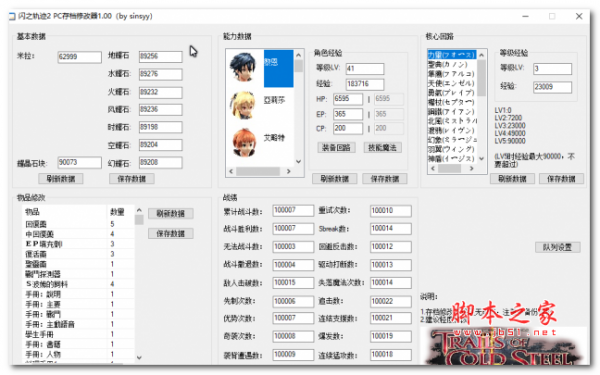The width and height of the screenshot is (600, 375).
Task: Select 力量(フォース) in the core circuit list
Action: click(452, 55)
